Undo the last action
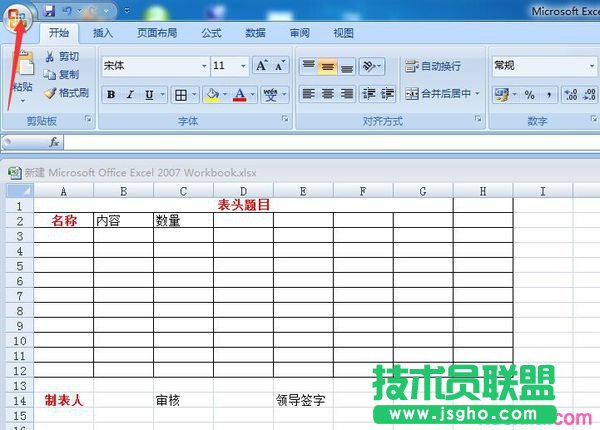Screen dimensions: 600x430 [67, 11]
